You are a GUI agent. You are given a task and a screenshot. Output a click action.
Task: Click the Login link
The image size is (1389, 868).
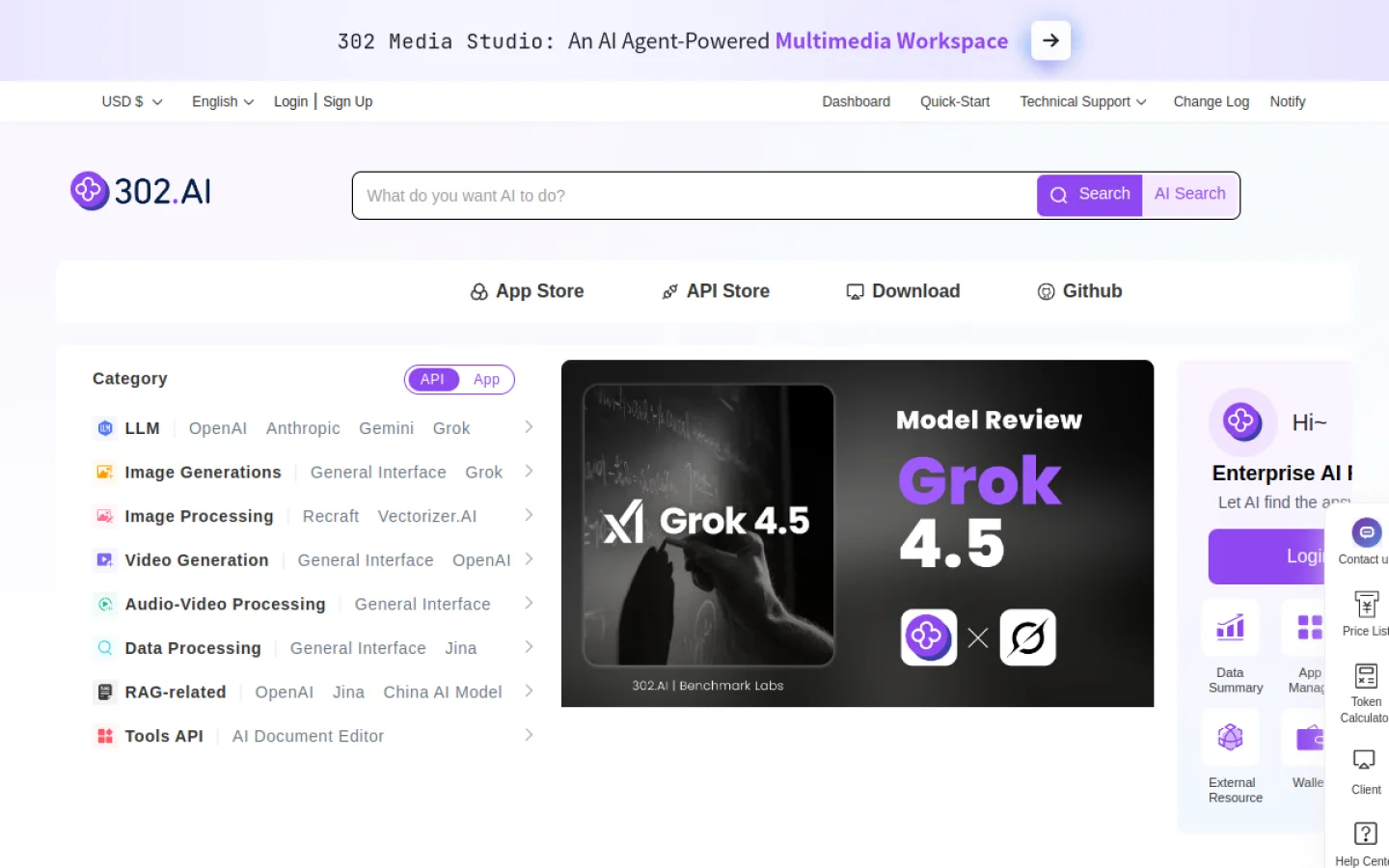pos(290,101)
